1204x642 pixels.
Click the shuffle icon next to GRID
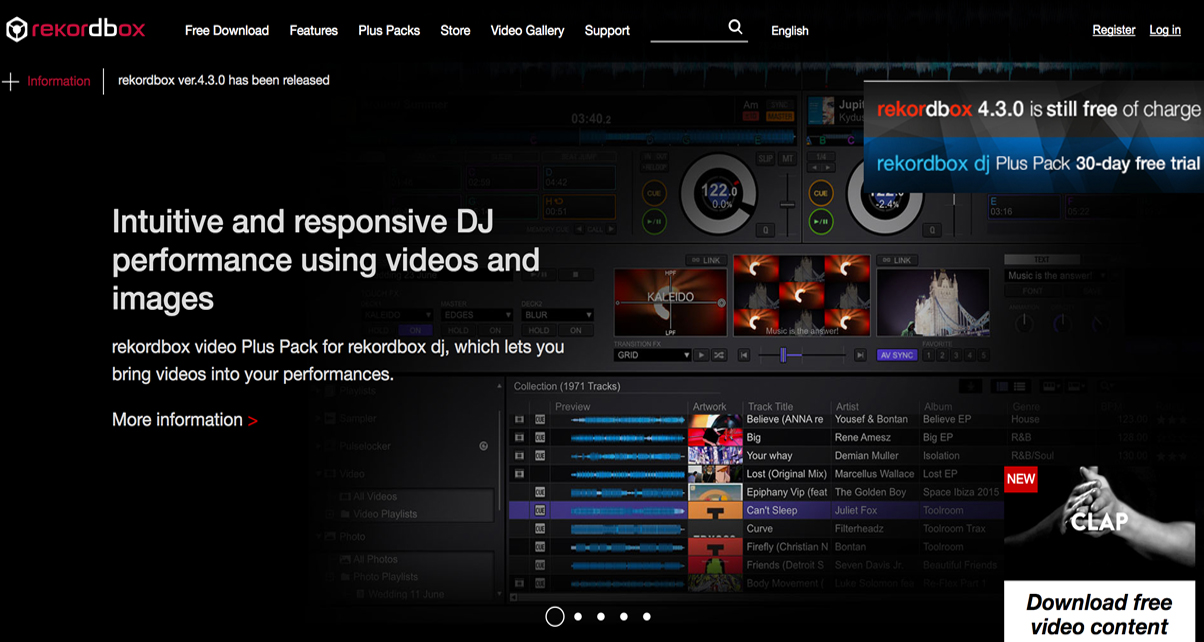click(720, 355)
